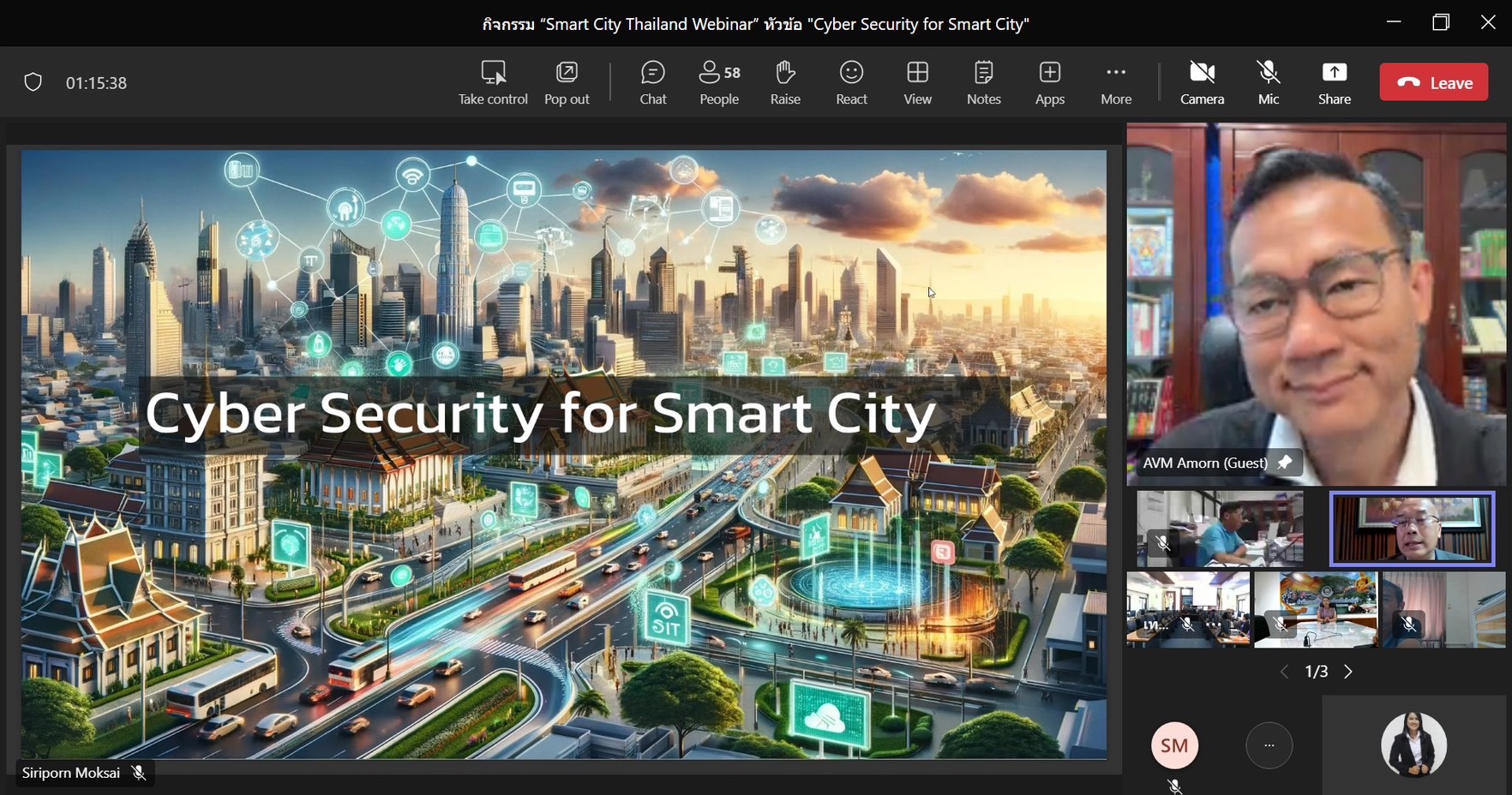Click the Take control button

(x=493, y=83)
